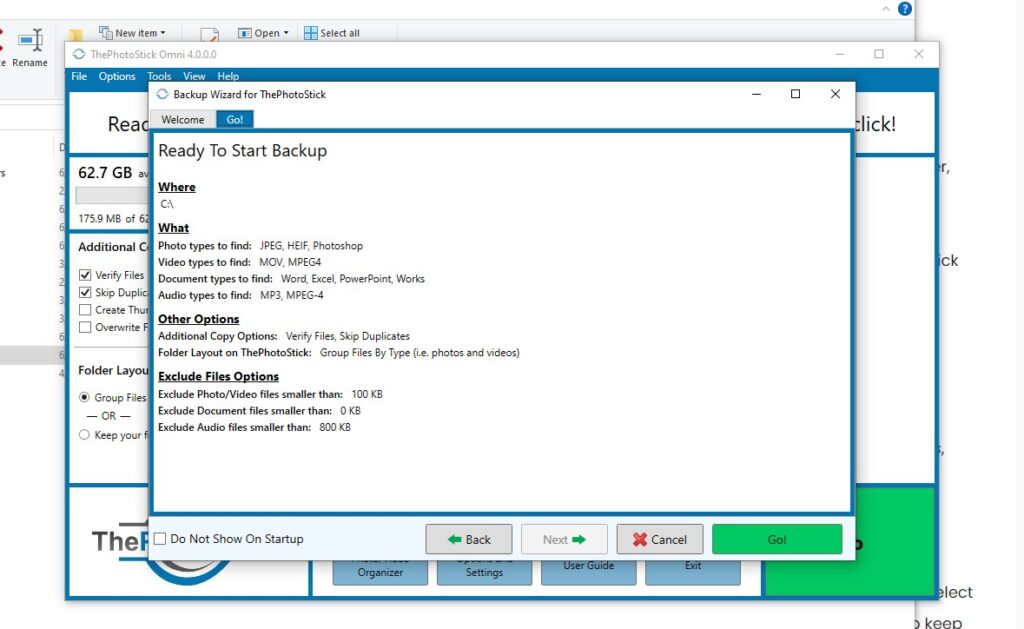Open the File menu
Viewport: 1024px width, 629px height.
(x=79, y=76)
